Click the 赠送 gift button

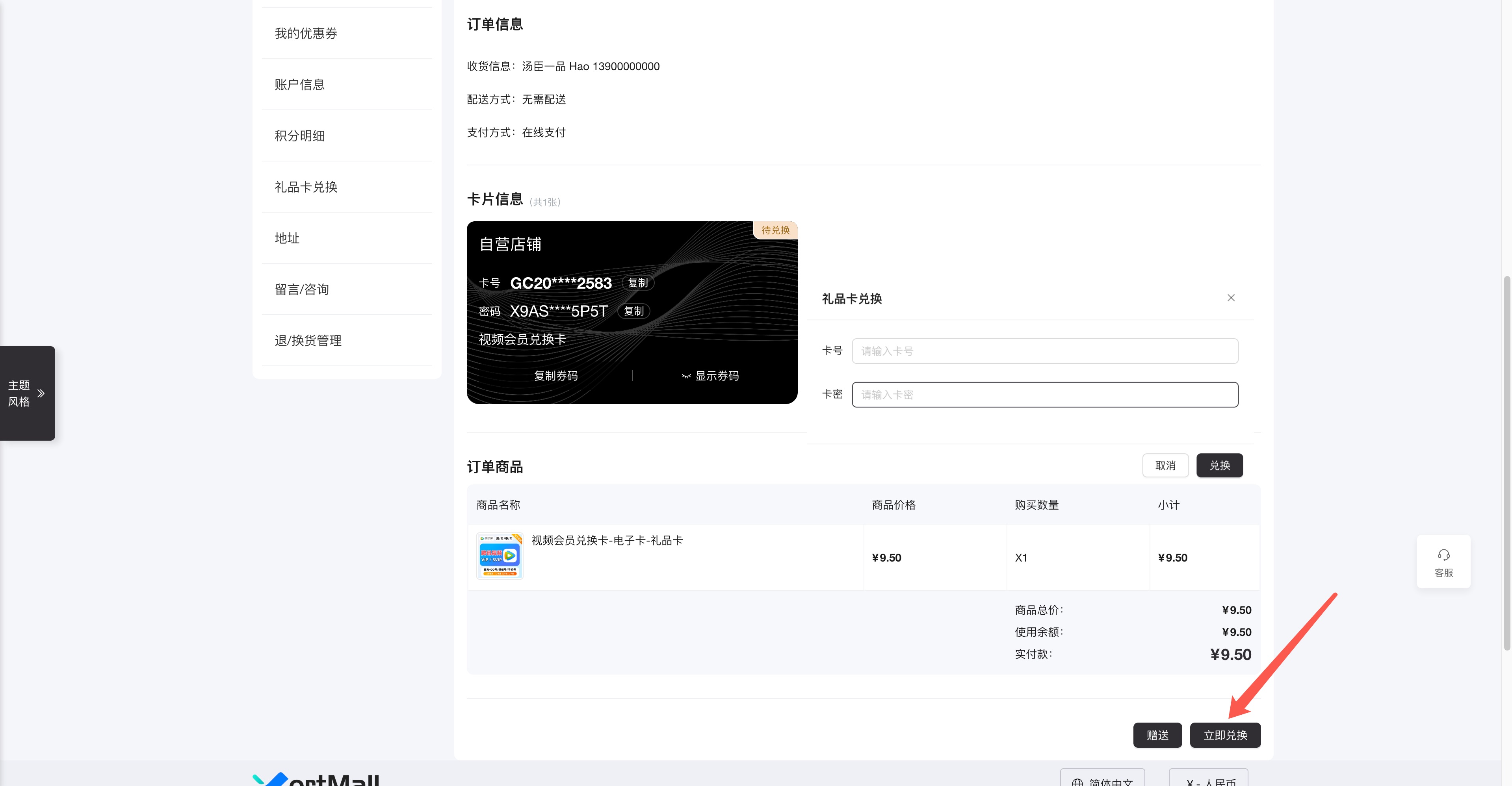coord(1157,735)
